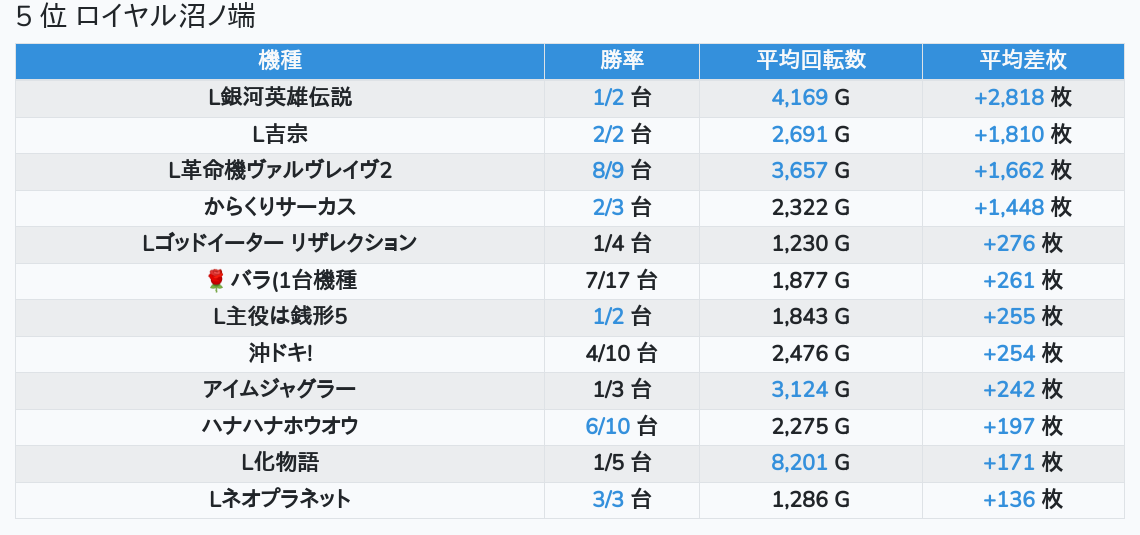Viewport: 1140px width, 535px height.
Task: Select L革命機ヴァルヴレイヴ2 machine name
Action: pyautogui.click(x=280, y=170)
